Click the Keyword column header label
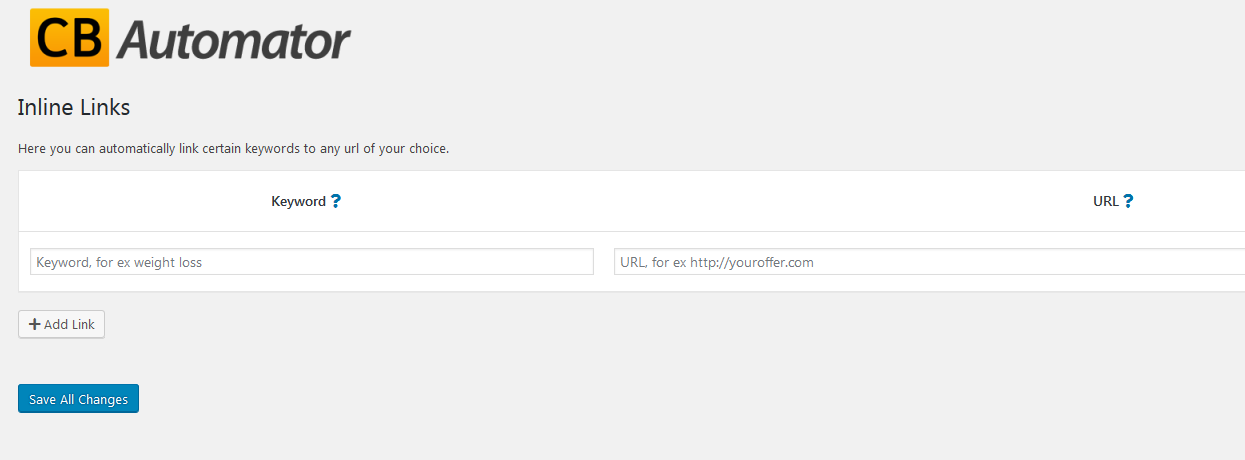Screen dimensions: 1245x460 point(298,201)
